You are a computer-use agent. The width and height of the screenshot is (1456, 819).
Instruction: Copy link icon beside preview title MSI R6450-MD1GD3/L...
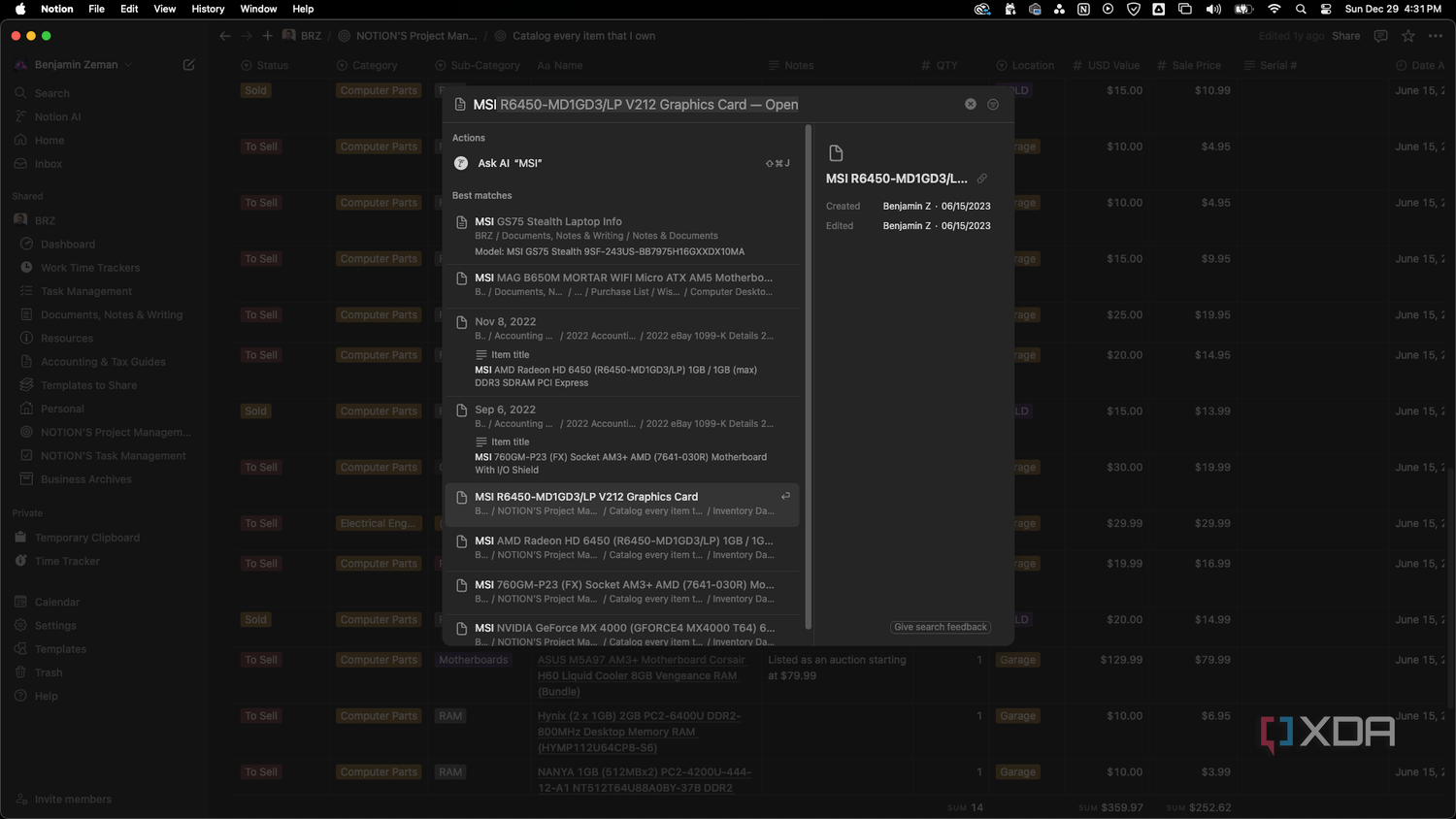982,179
